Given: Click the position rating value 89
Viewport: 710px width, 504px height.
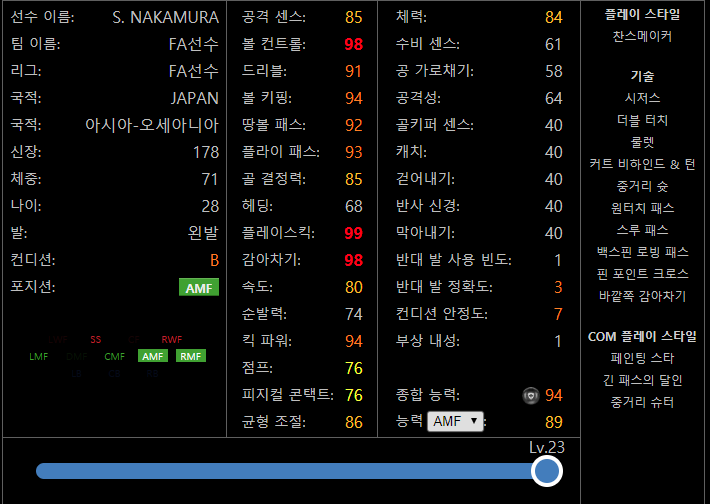Looking at the screenshot, I should pos(554,422).
